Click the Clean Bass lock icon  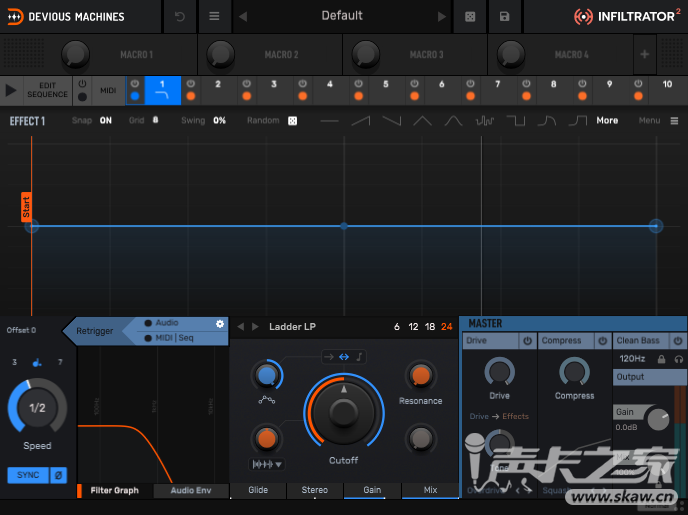point(661,359)
